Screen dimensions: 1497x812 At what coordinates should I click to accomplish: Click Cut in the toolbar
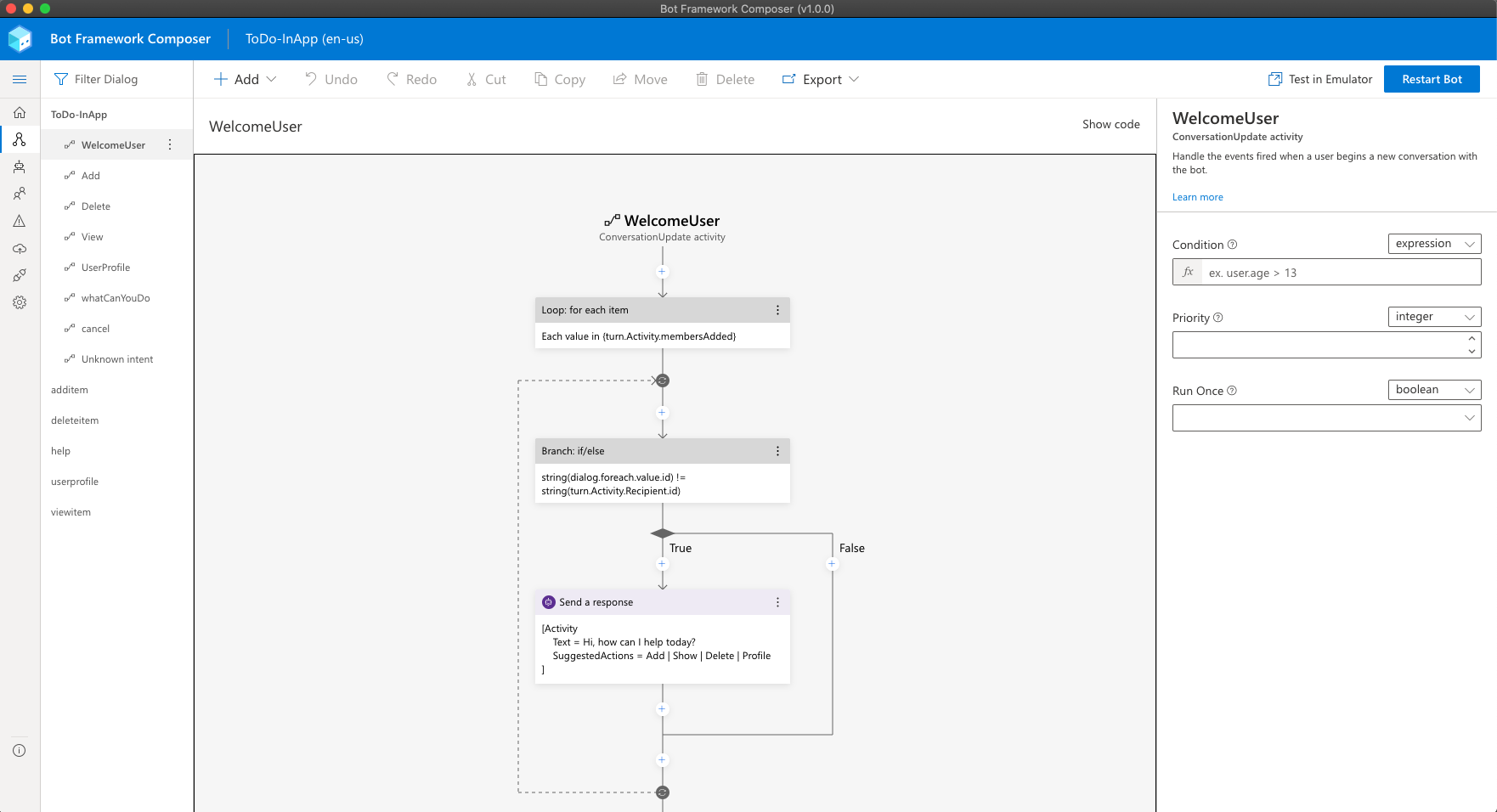pos(486,79)
